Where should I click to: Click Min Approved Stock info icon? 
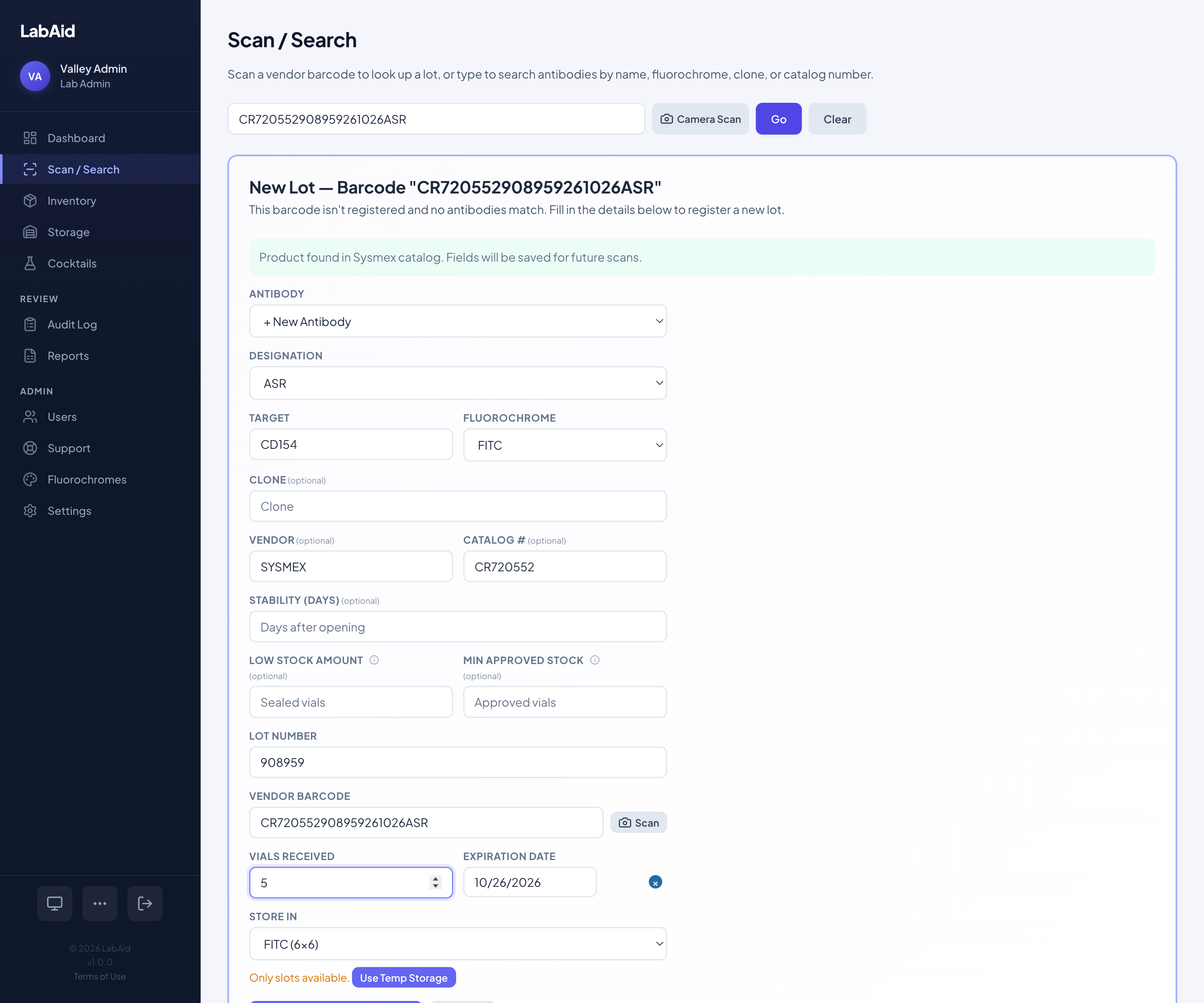tap(595, 660)
